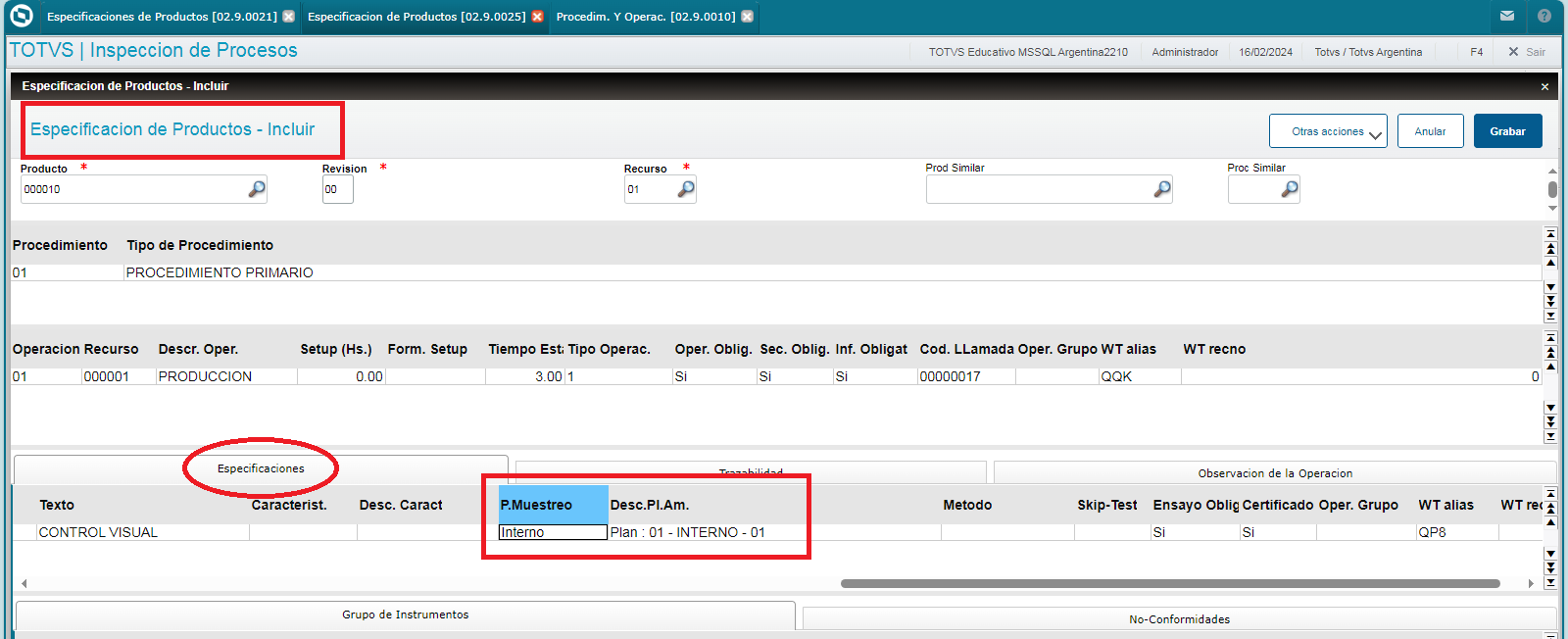Open Recurso lookup magnifier icon
Image resolution: width=1568 pixels, height=639 pixels.
[686, 189]
